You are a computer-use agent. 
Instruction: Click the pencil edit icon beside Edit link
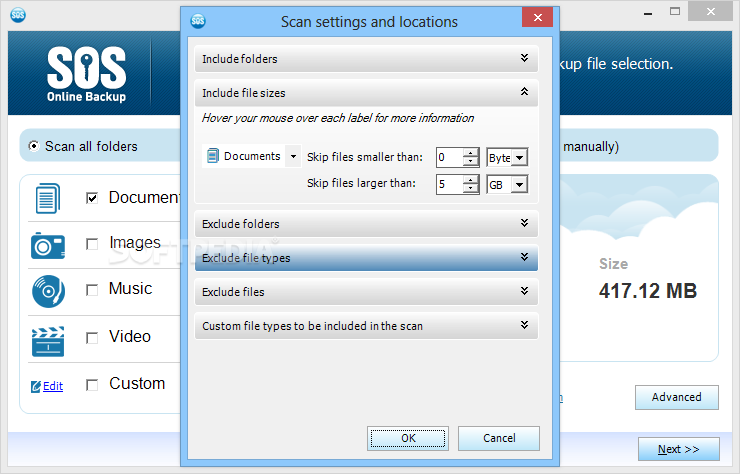(36, 387)
